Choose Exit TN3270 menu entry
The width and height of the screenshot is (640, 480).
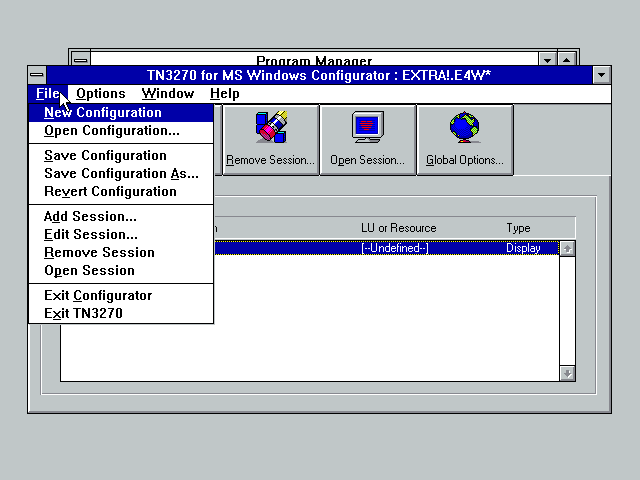pyautogui.click(x=121, y=313)
